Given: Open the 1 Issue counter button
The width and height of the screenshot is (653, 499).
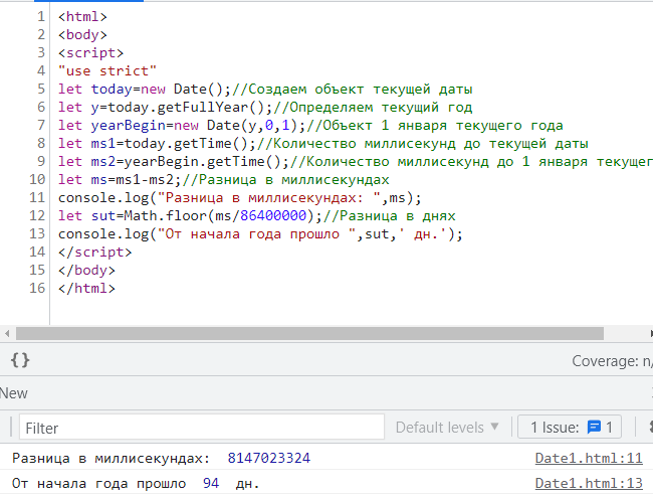Looking at the screenshot, I should pos(570,427).
